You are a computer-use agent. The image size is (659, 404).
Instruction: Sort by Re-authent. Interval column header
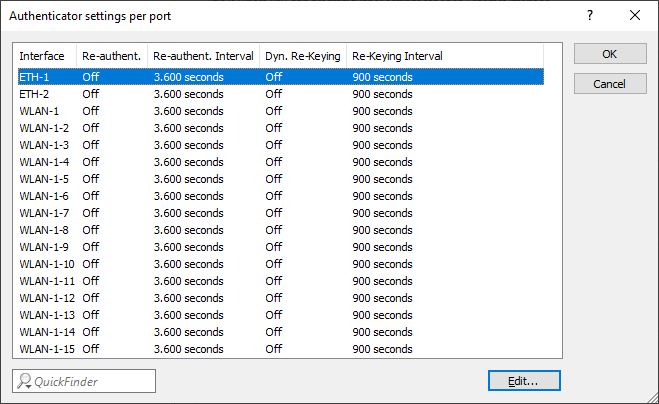(x=203, y=57)
